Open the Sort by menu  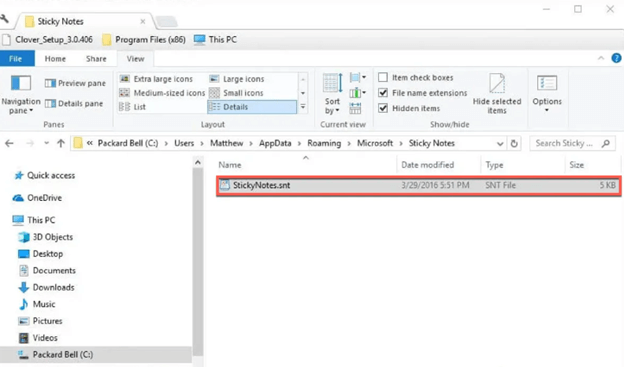tap(332, 94)
